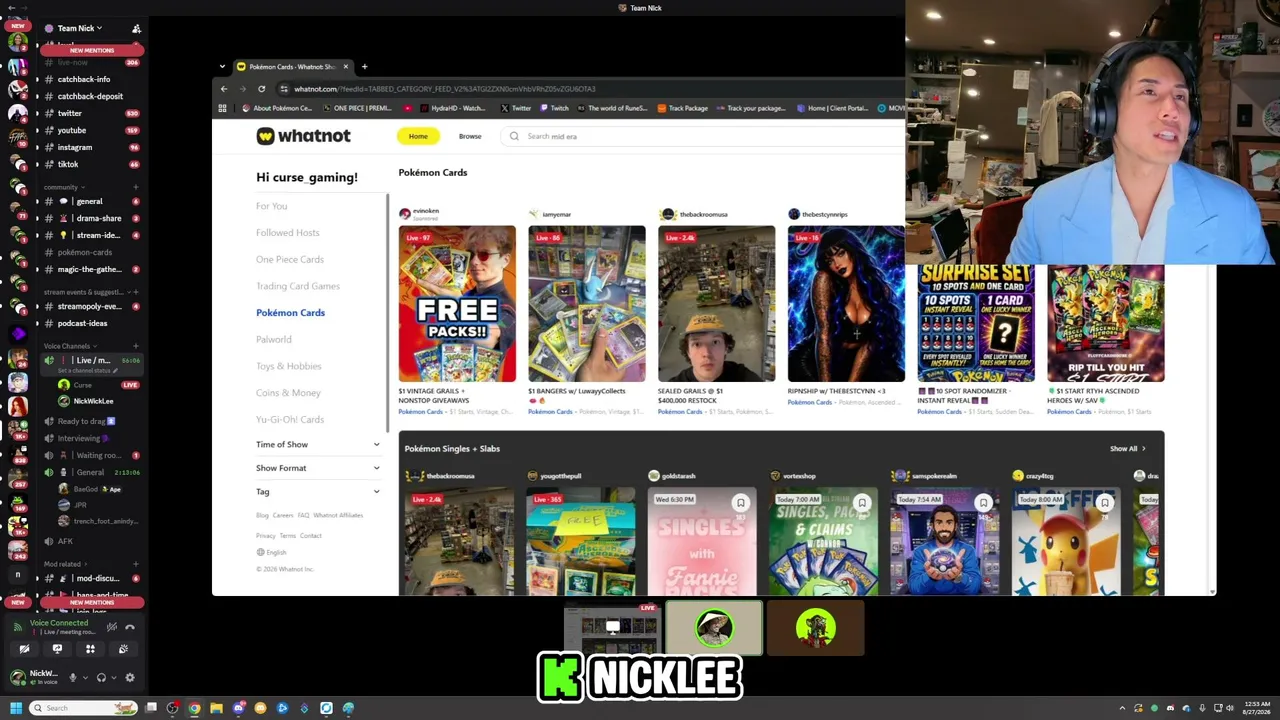Open microphone input options arrow
The width and height of the screenshot is (1280, 720).
(84, 678)
